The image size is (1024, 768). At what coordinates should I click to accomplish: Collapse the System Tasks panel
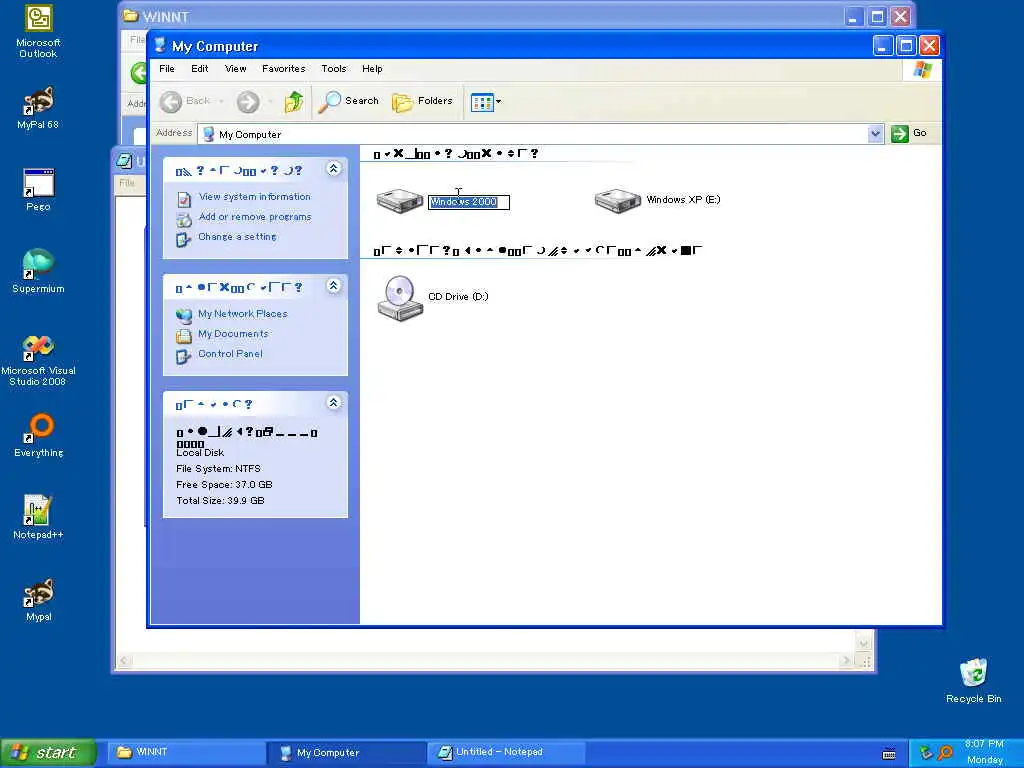pos(333,169)
